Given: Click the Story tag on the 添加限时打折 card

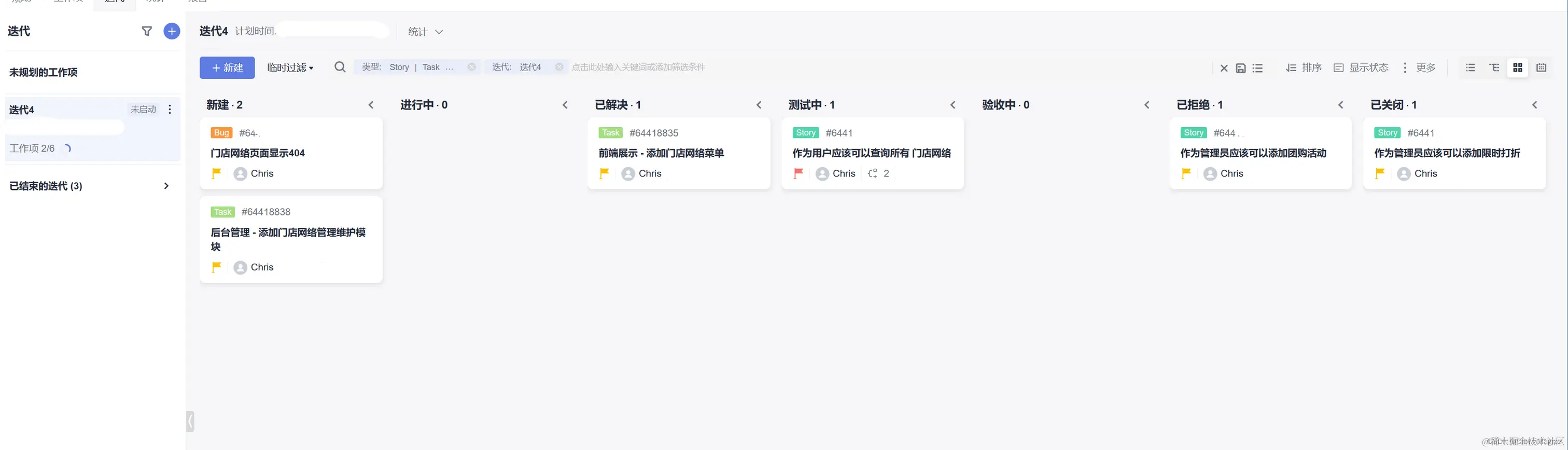Looking at the screenshot, I should [x=1388, y=133].
